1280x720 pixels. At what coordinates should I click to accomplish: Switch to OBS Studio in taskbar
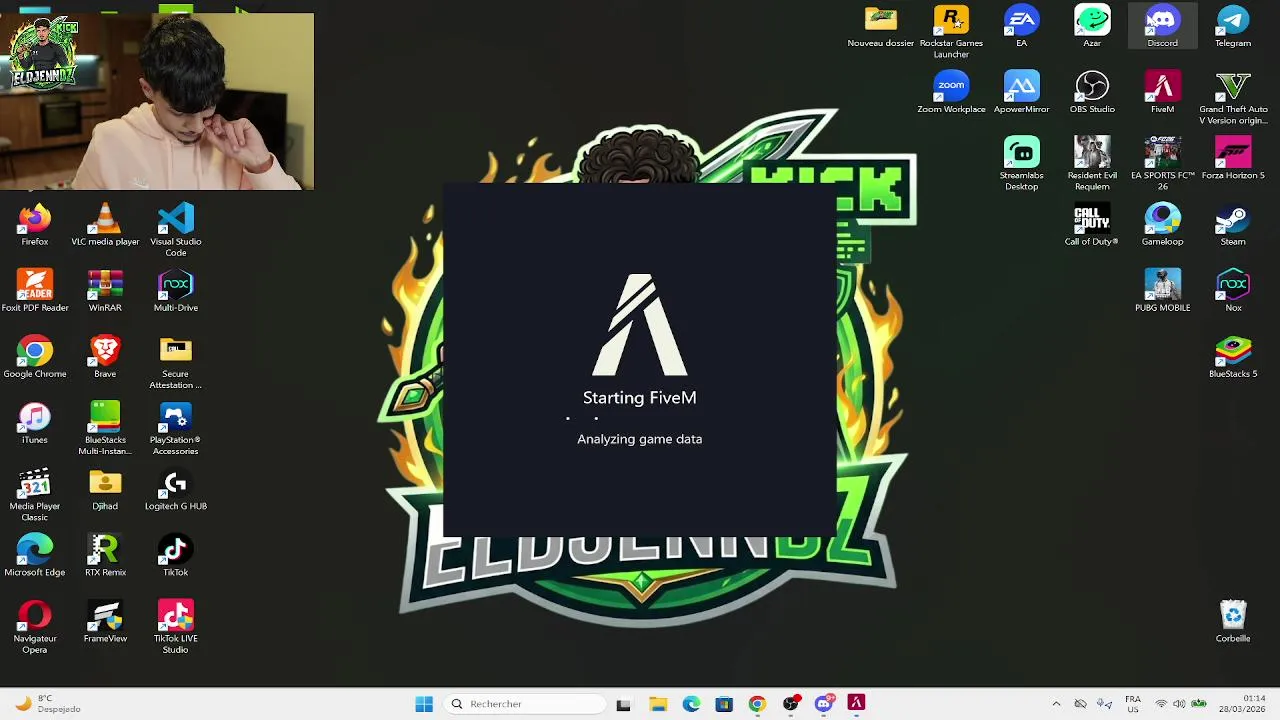[x=790, y=704]
